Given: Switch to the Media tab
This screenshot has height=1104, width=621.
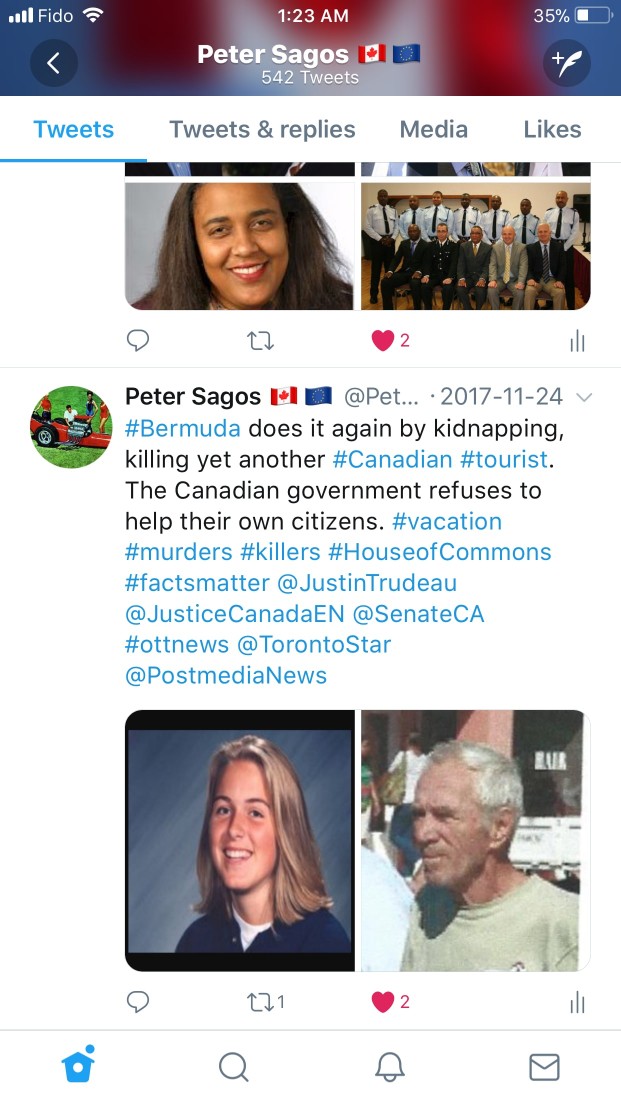Looking at the screenshot, I should 434,130.
